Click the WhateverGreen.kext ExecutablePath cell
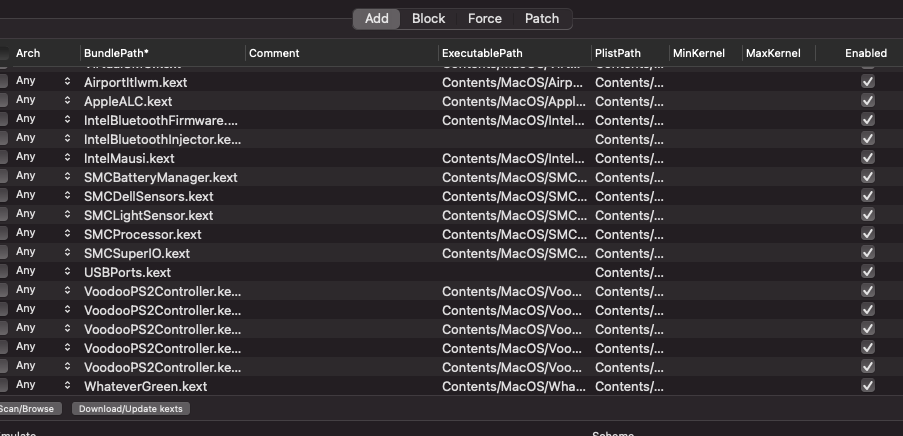Image resolution: width=903 pixels, height=436 pixels. [x=514, y=386]
